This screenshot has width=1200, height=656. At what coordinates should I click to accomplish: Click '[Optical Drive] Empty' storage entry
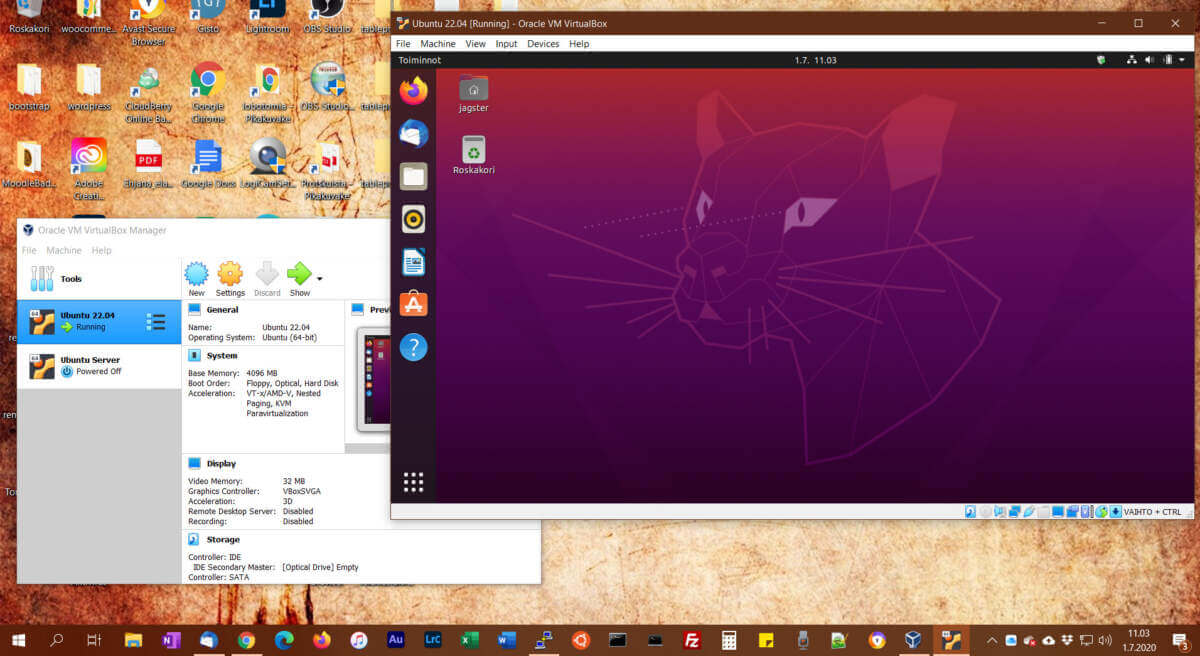[x=320, y=567]
